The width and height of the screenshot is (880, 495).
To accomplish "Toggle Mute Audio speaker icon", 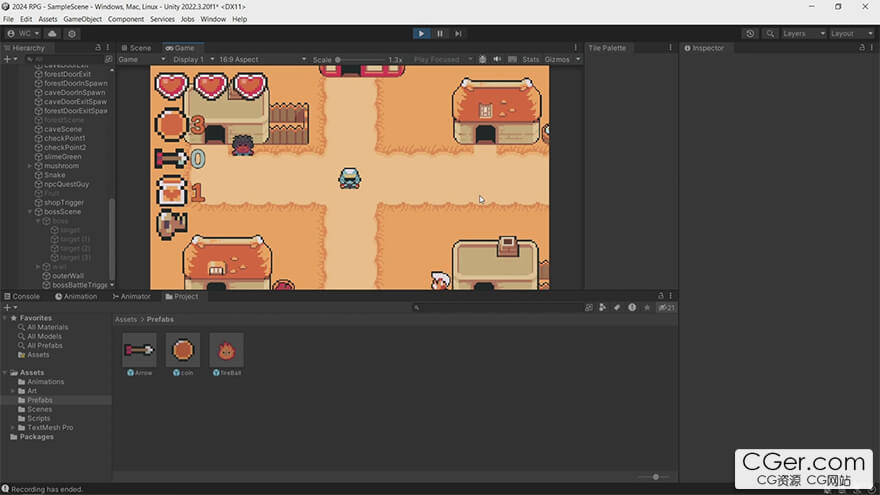I will coord(497,59).
